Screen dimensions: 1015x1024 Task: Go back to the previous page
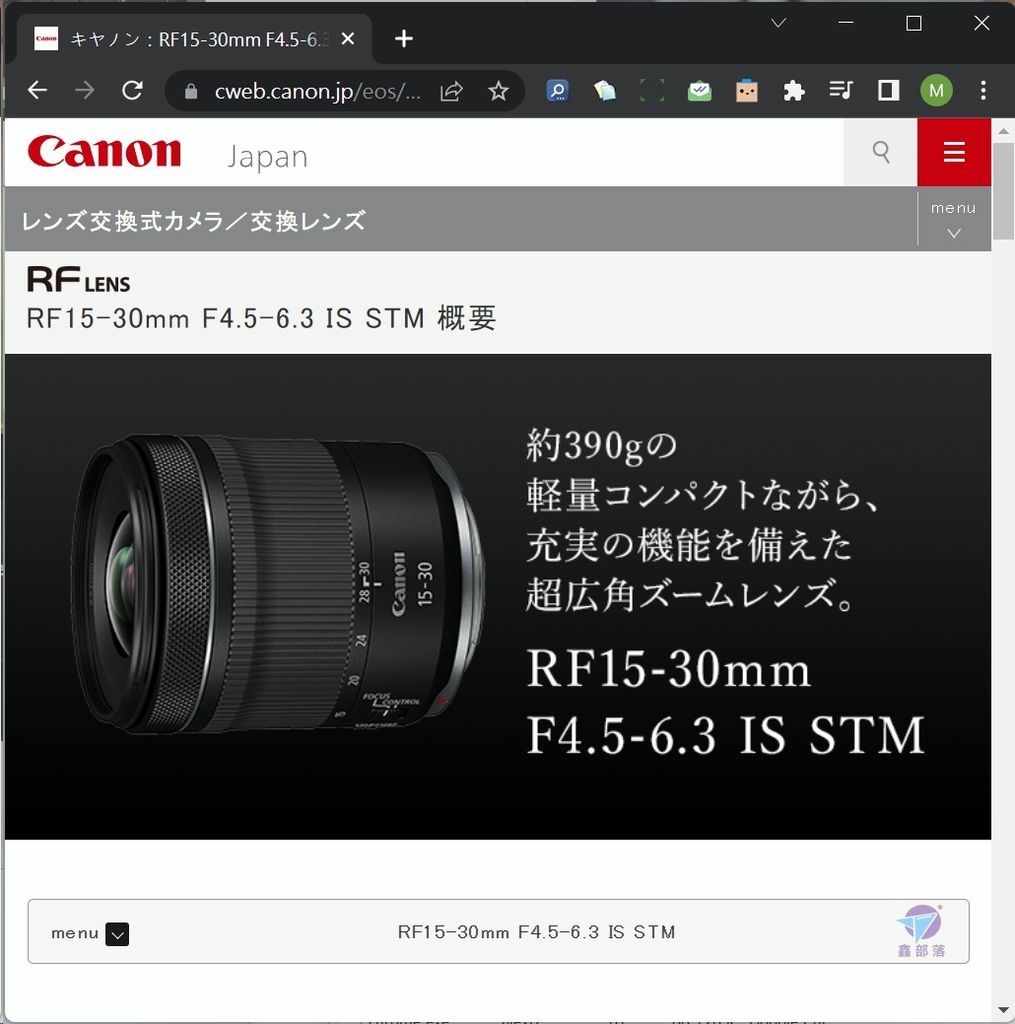(x=38, y=90)
